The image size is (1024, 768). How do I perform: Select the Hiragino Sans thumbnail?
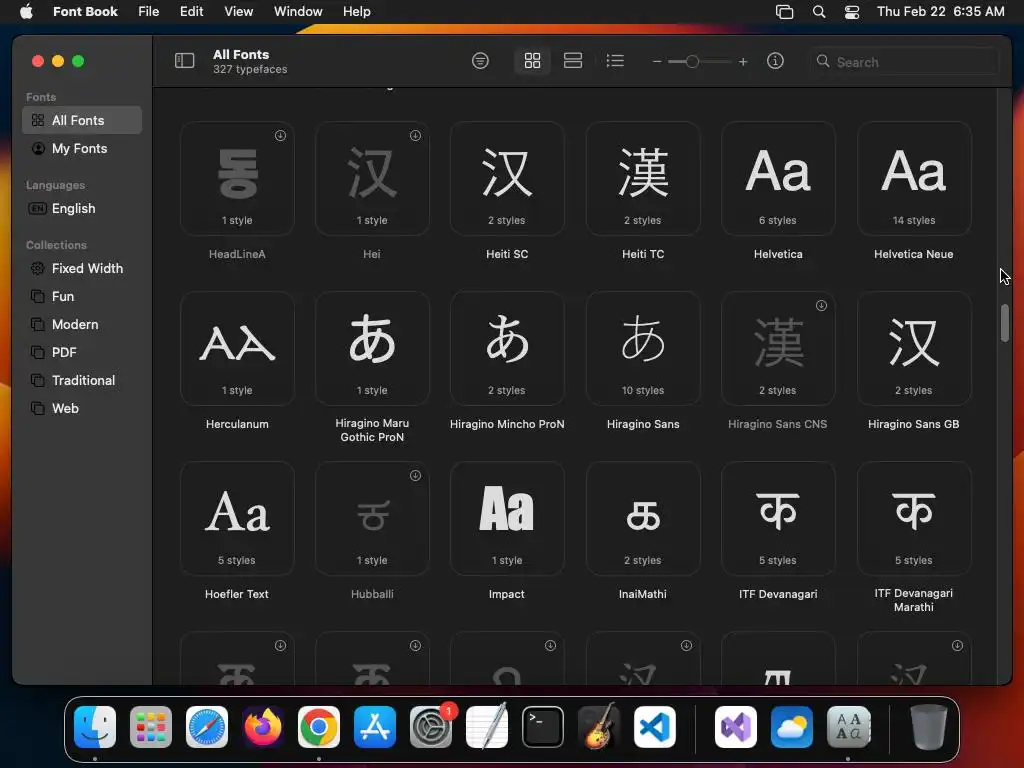point(643,348)
